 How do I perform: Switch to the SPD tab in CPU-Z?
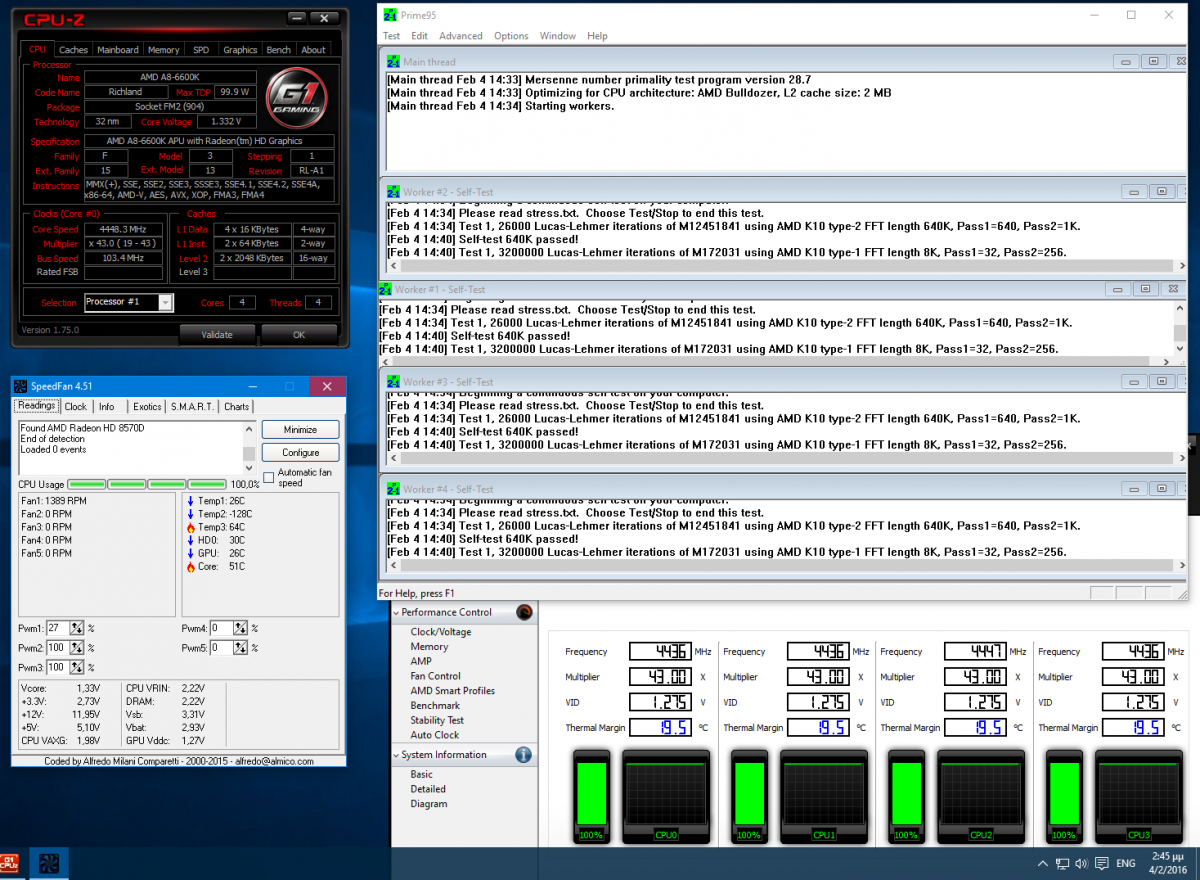click(201, 50)
